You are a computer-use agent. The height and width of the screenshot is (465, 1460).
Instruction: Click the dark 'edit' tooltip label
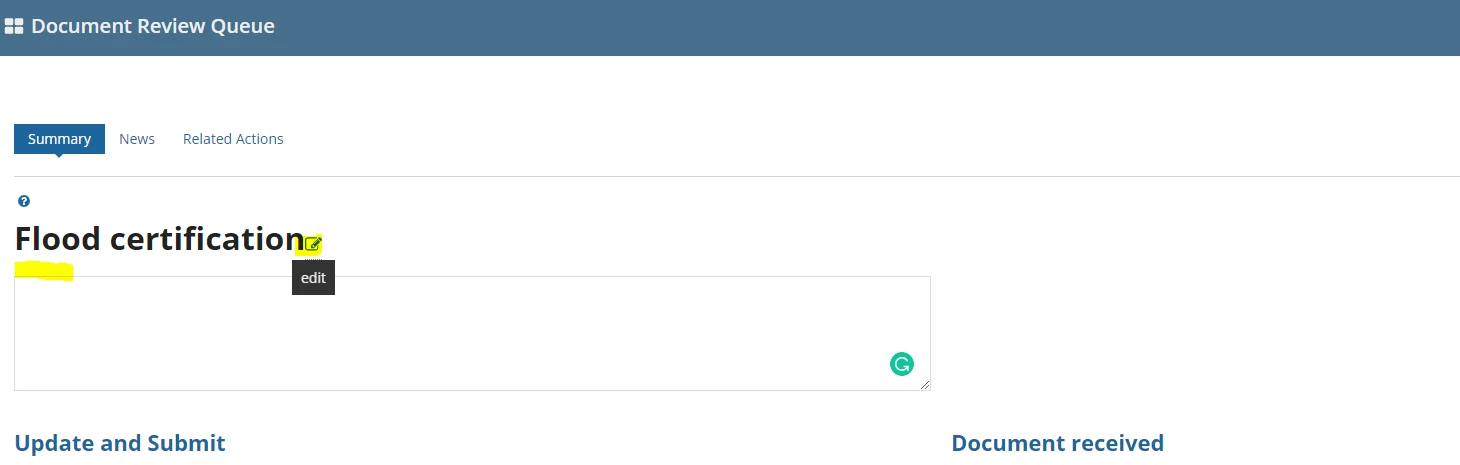313,278
